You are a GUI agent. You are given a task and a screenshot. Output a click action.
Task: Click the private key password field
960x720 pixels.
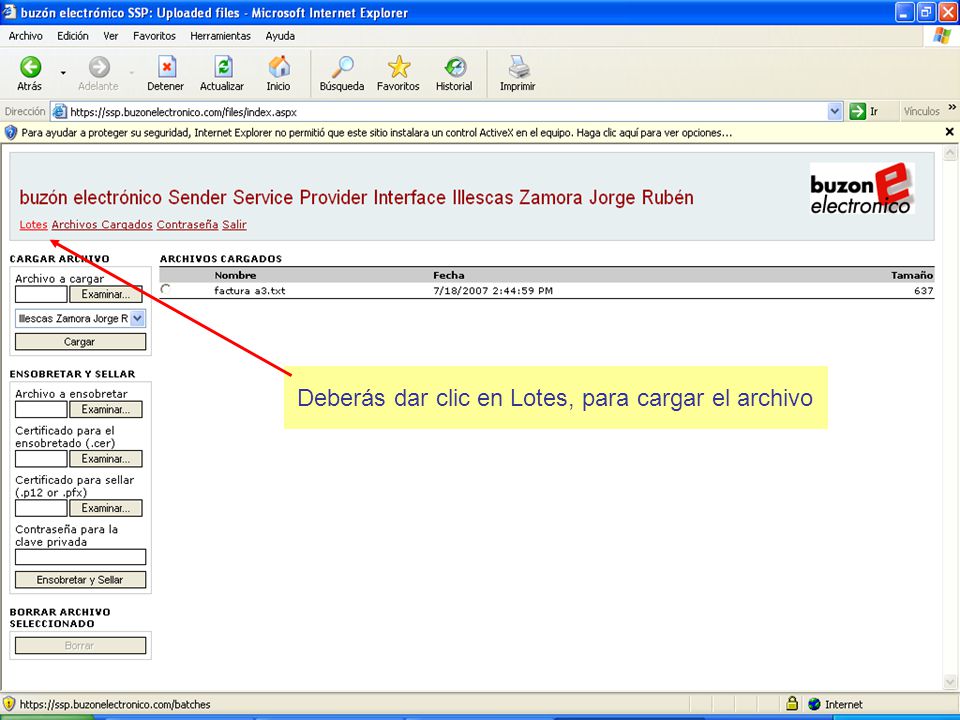[80, 557]
